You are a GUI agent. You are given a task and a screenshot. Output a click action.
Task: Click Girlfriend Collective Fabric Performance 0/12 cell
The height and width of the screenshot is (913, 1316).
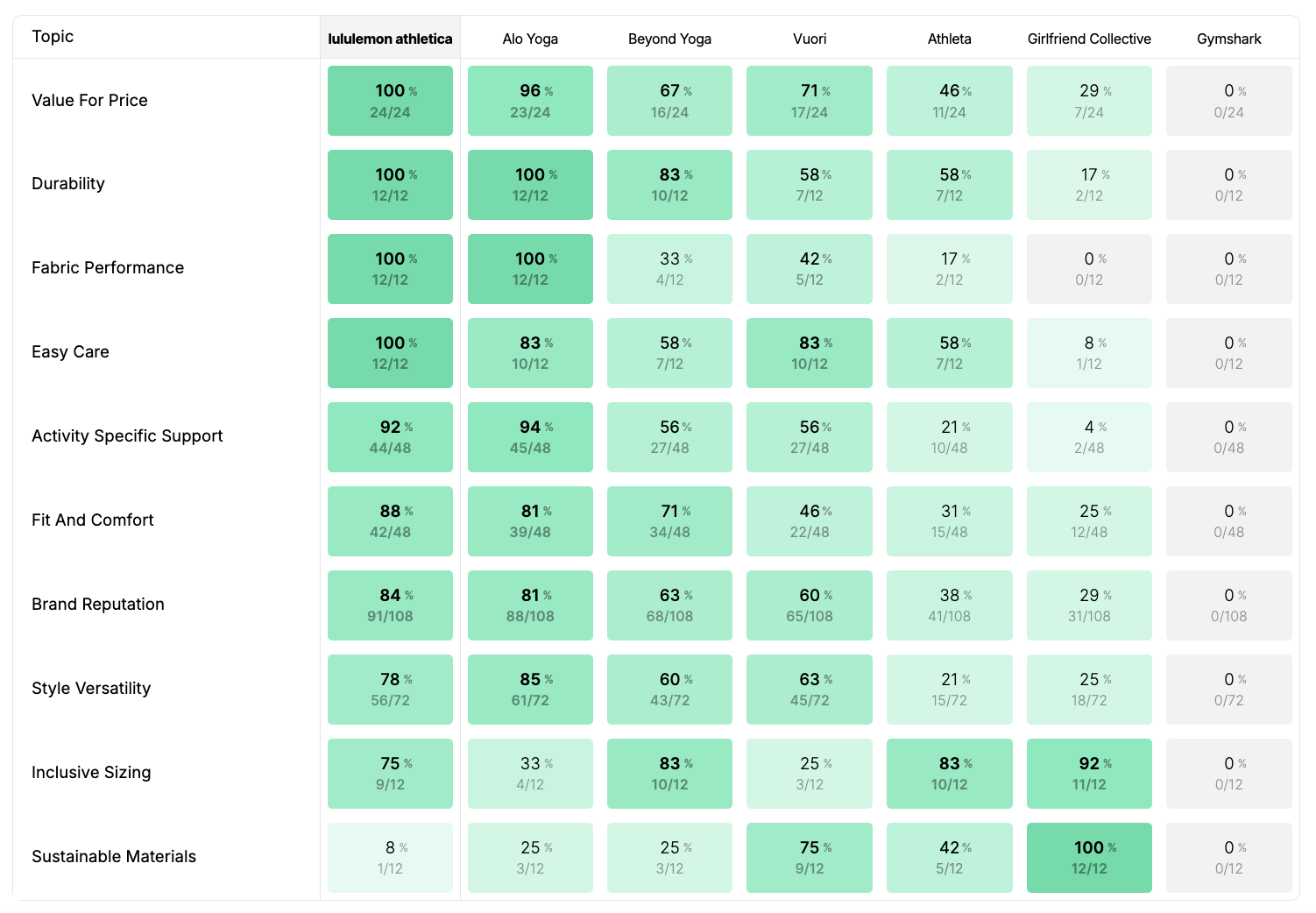pos(1089,269)
